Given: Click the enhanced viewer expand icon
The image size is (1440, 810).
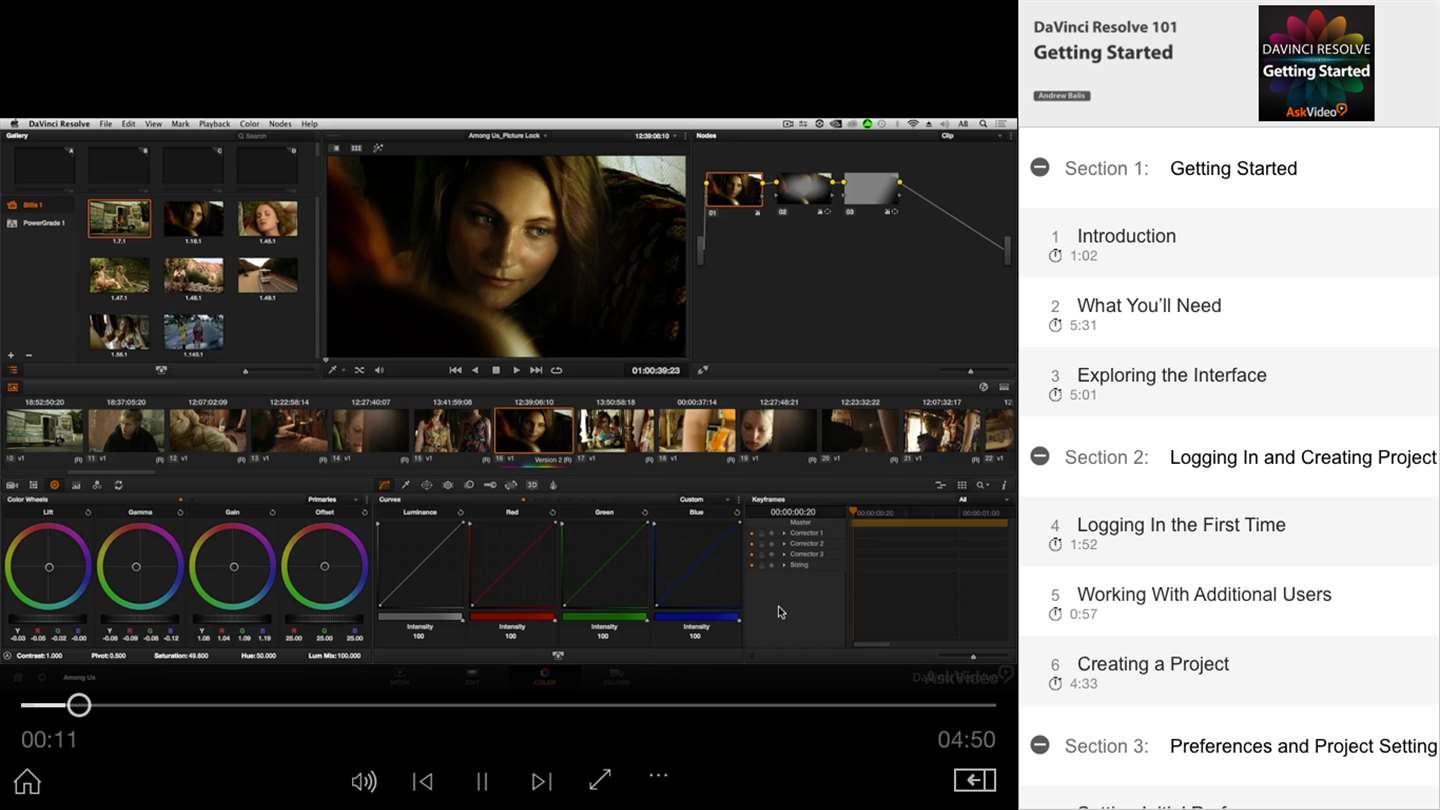Looking at the screenshot, I should point(703,370).
